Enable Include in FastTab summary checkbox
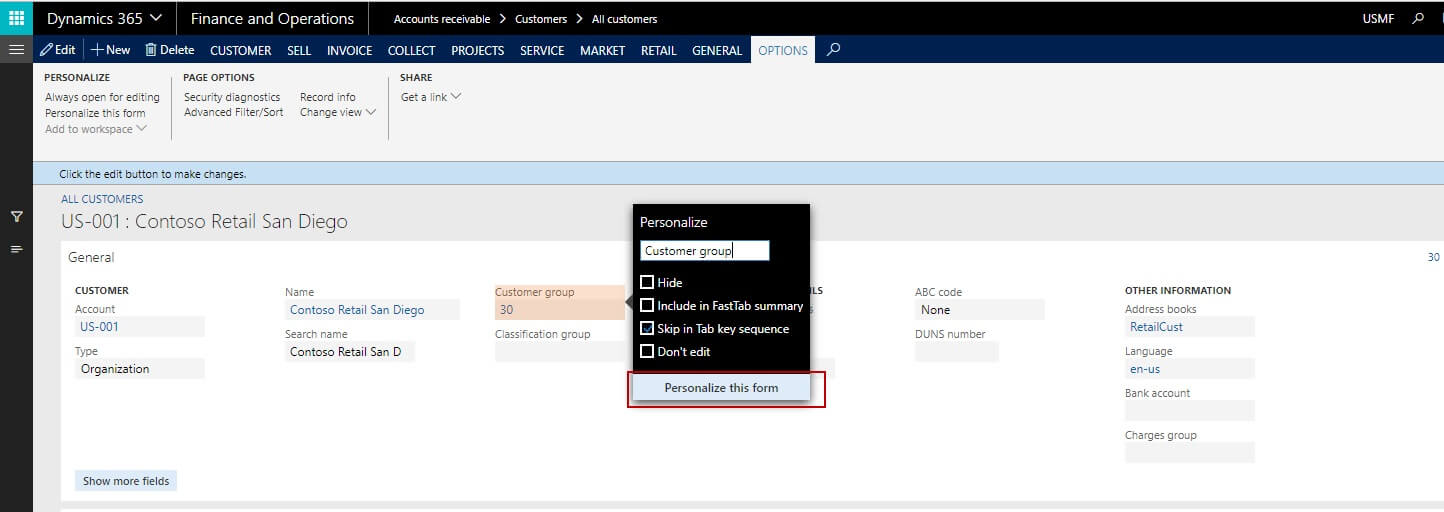1444x512 pixels. click(x=647, y=305)
